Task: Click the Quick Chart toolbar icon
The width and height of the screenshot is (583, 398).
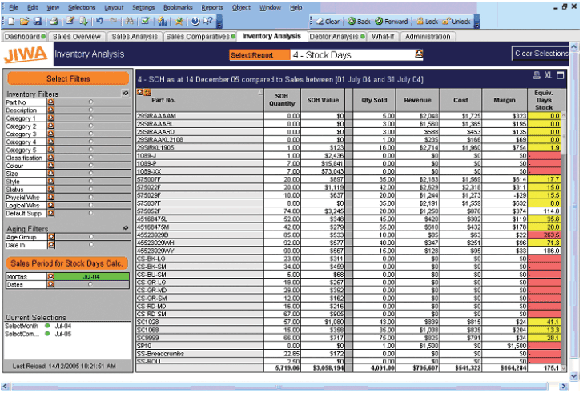Action: [162, 22]
